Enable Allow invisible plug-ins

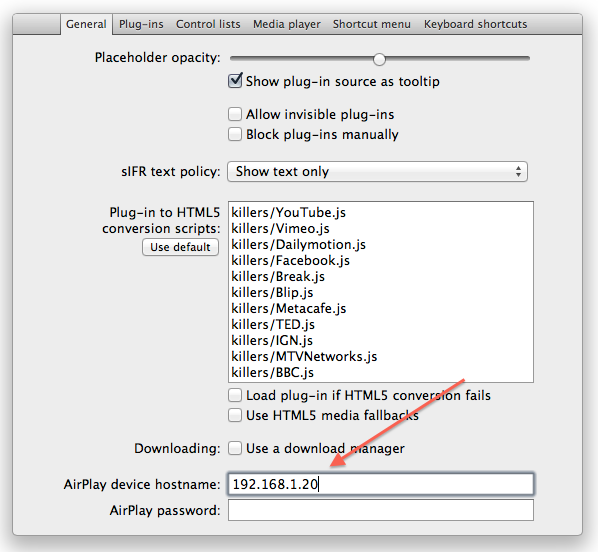pos(235,114)
